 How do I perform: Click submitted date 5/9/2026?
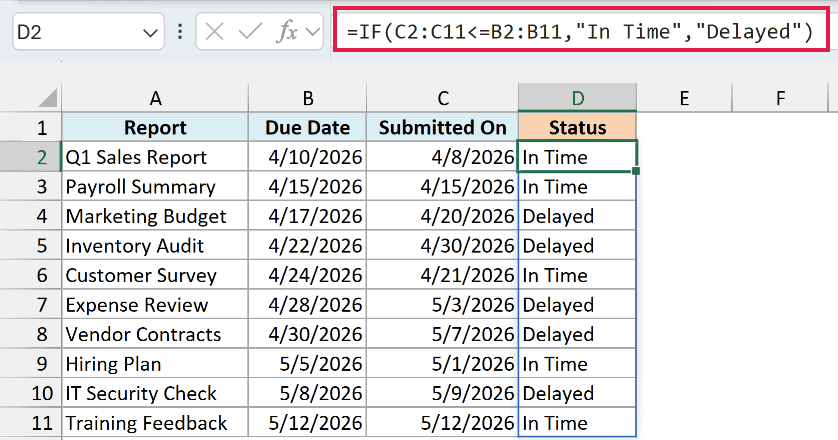click(443, 393)
